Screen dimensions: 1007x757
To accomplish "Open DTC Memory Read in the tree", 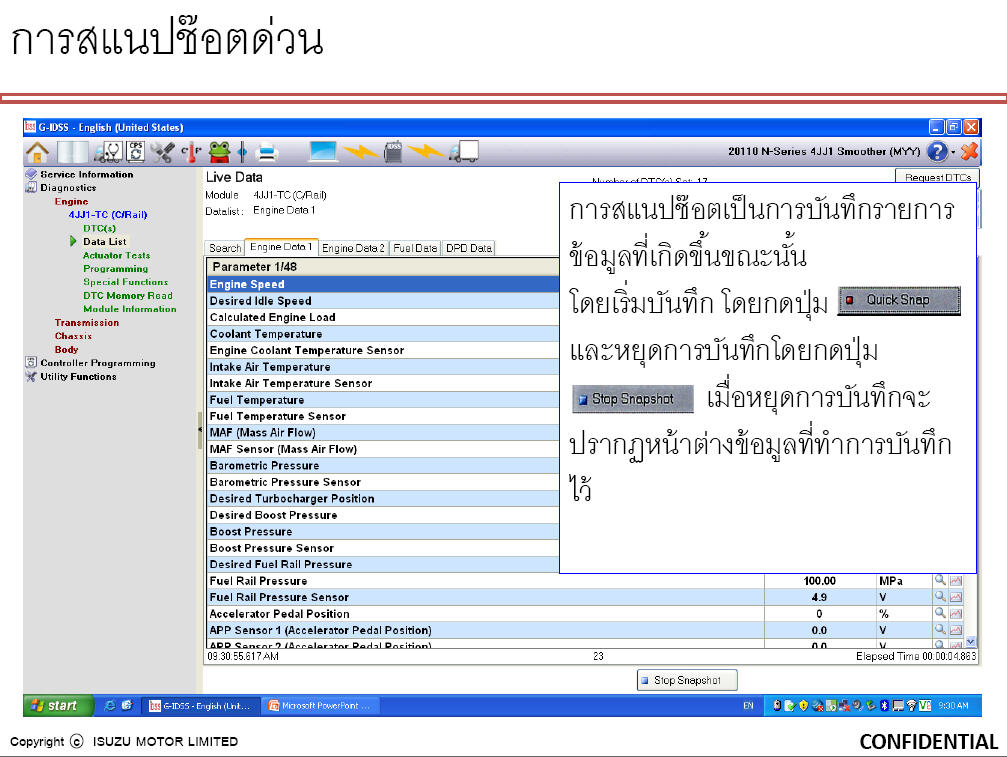I will coord(128,295).
